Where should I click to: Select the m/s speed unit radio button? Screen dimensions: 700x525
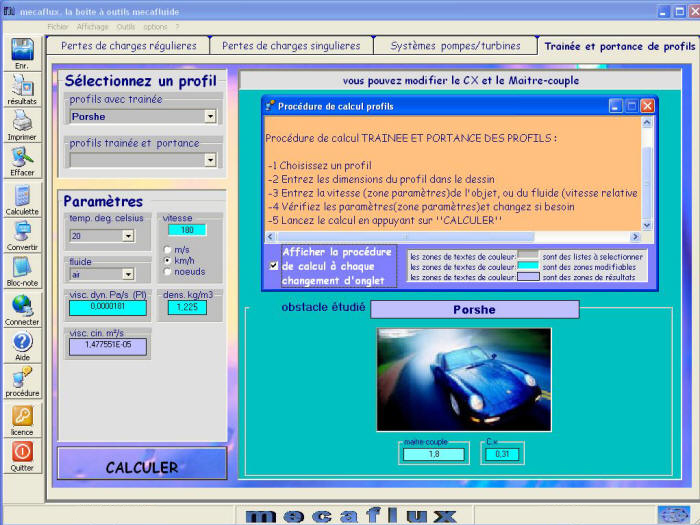167,248
